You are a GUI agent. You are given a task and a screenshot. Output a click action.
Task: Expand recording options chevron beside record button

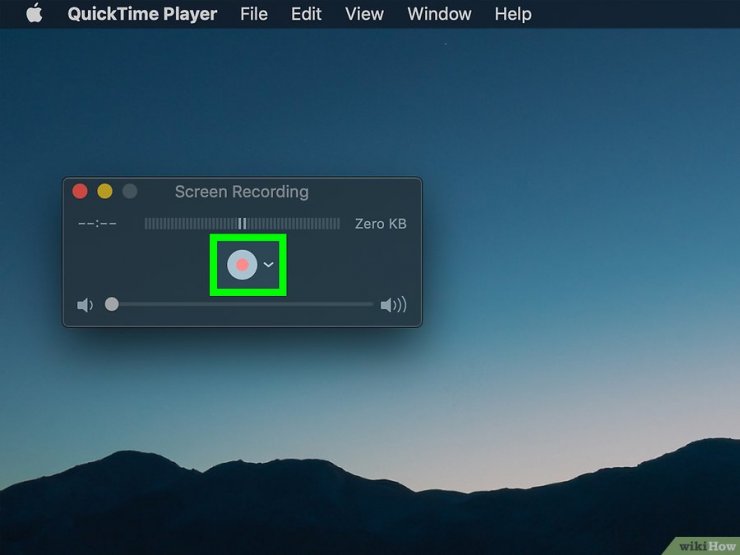click(x=269, y=264)
